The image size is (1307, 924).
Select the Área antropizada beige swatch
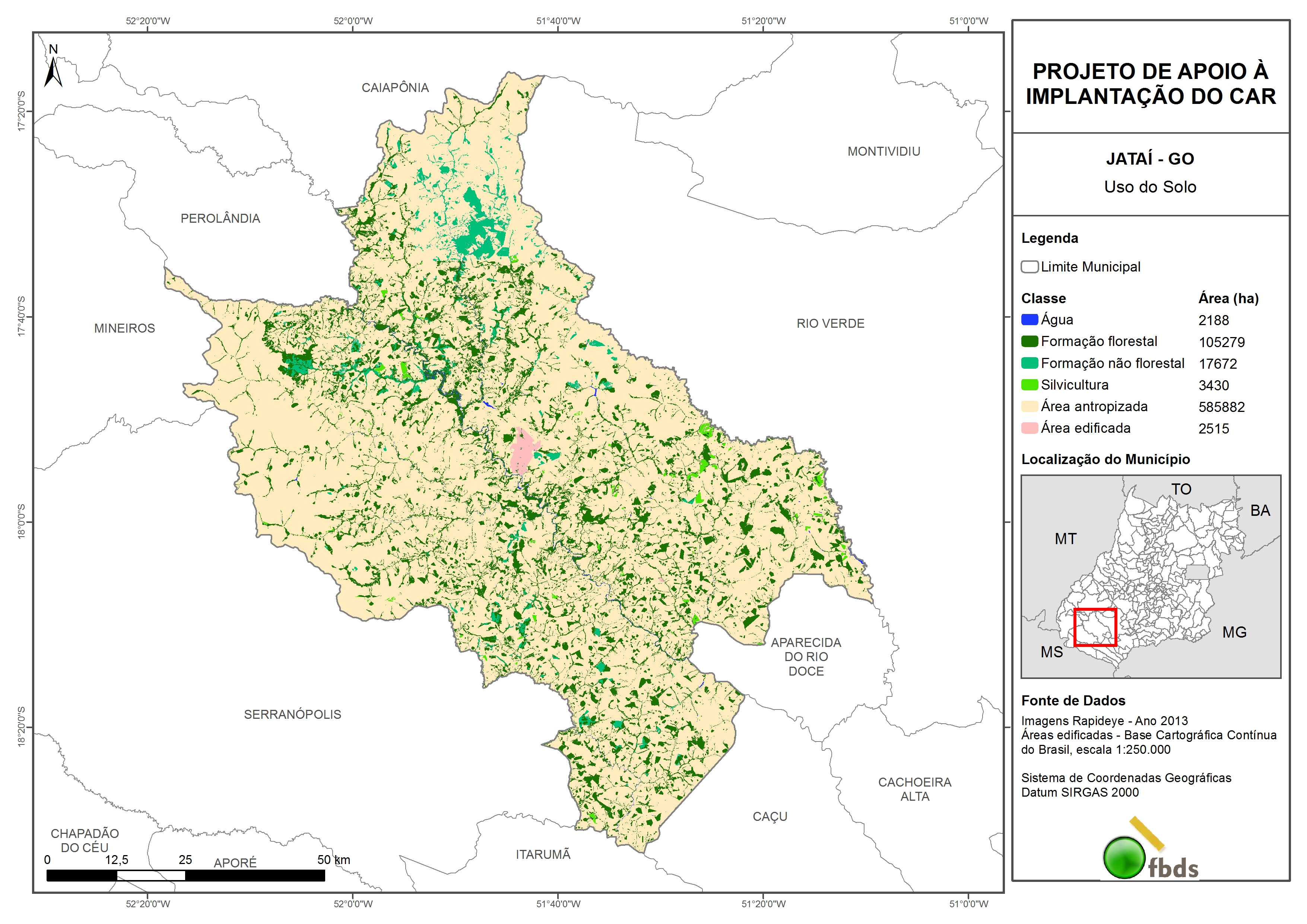pos(1029,406)
